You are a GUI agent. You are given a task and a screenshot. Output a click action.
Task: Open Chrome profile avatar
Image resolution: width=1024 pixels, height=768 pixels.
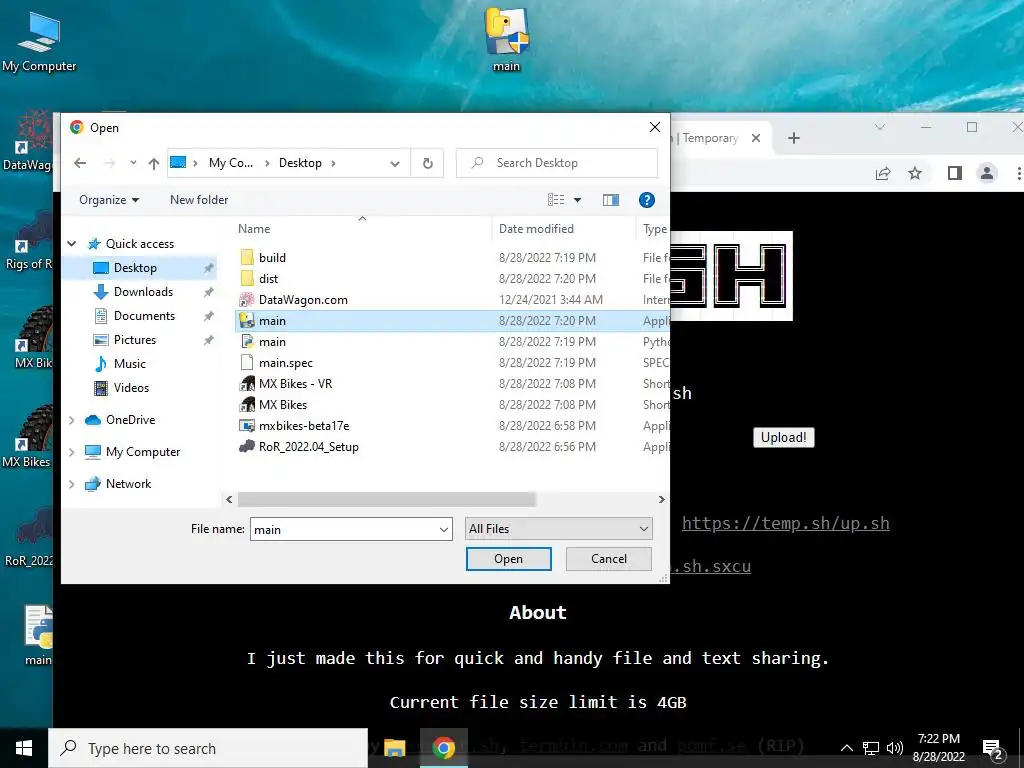[987, 173]
